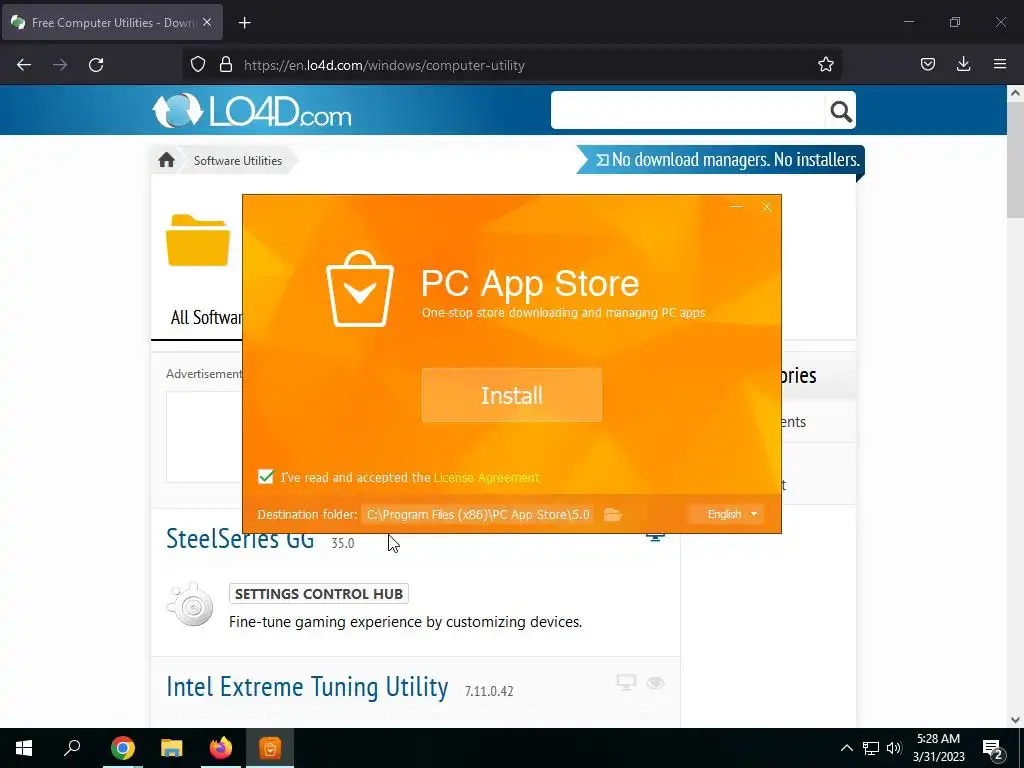The width and height of the screenshot is (1024, 768).
Task: Open Windows Start menu
Action: (24, 748)
